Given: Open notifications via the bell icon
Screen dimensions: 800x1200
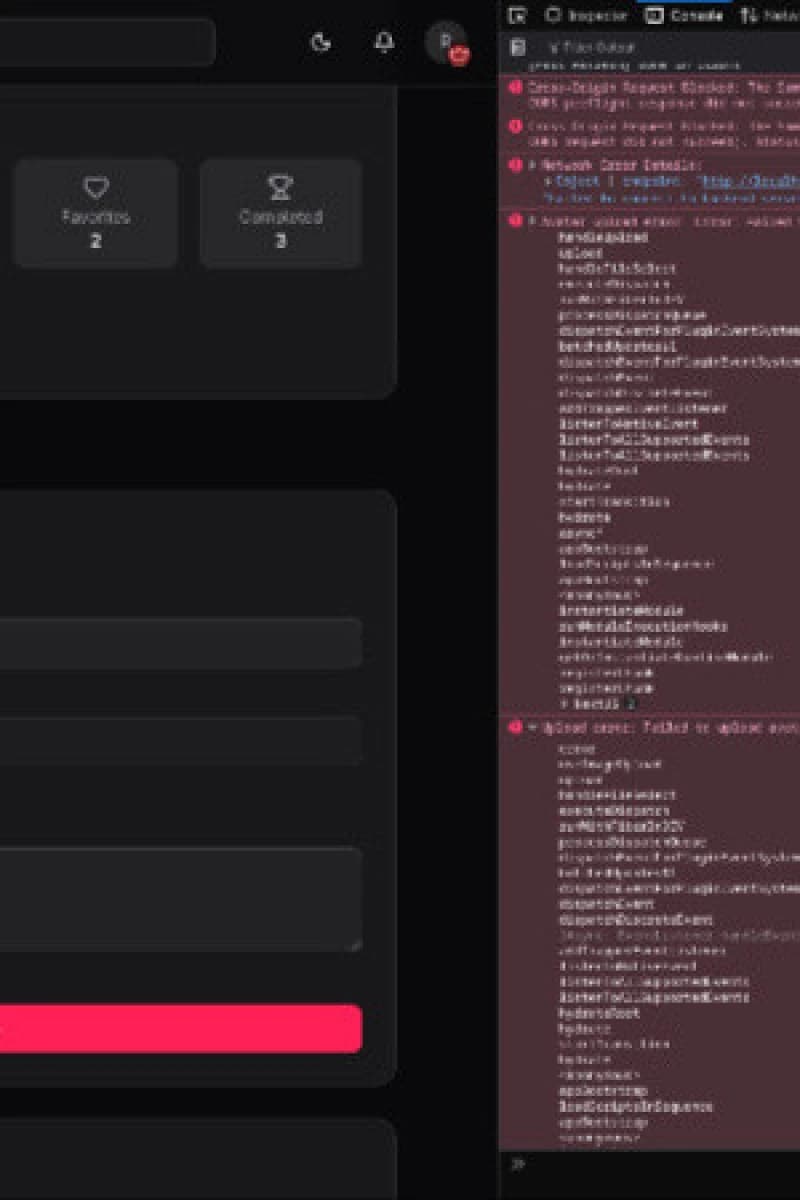Looking at the screenshot, I should 384,42.
